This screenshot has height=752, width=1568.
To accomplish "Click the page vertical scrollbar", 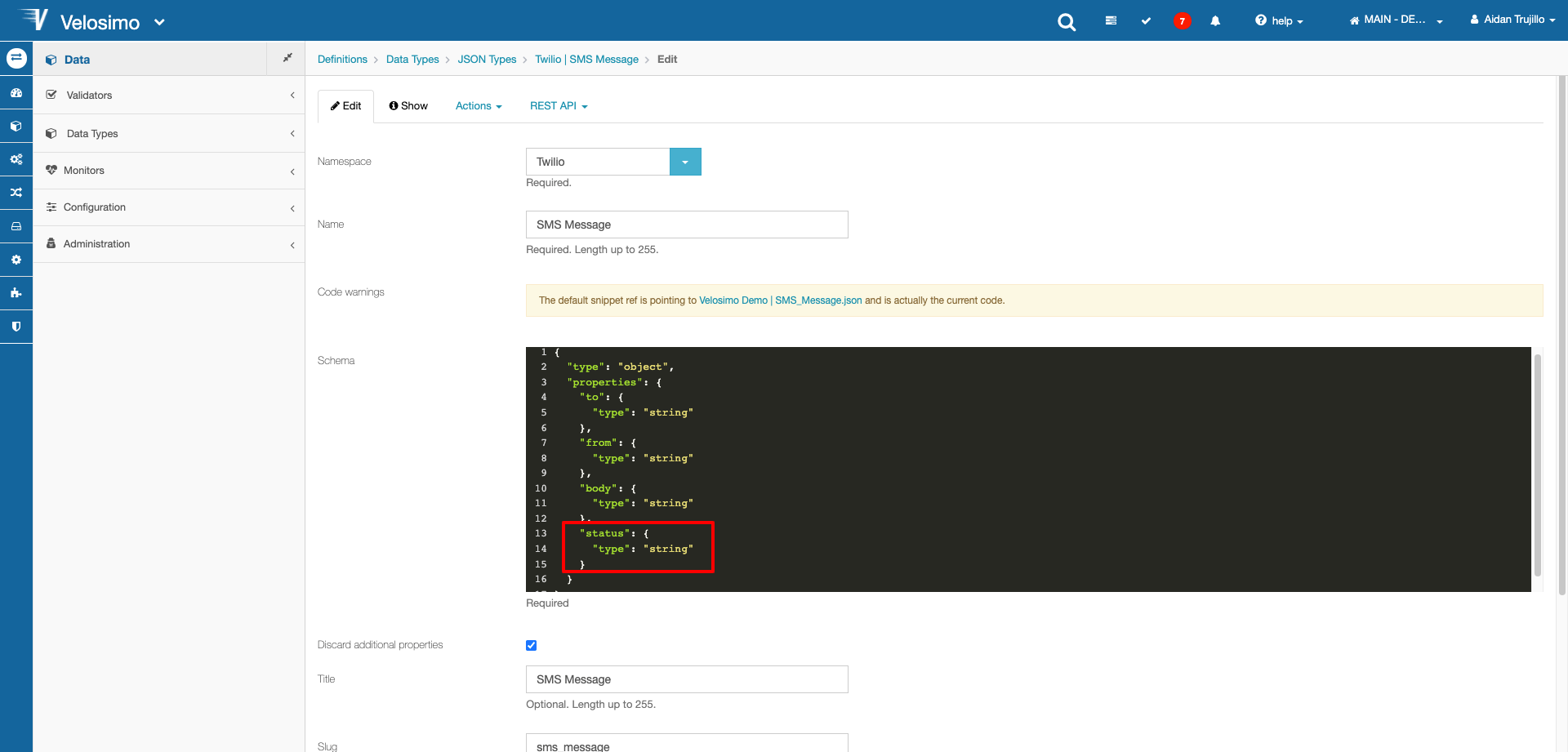I will click(1563, 335).
